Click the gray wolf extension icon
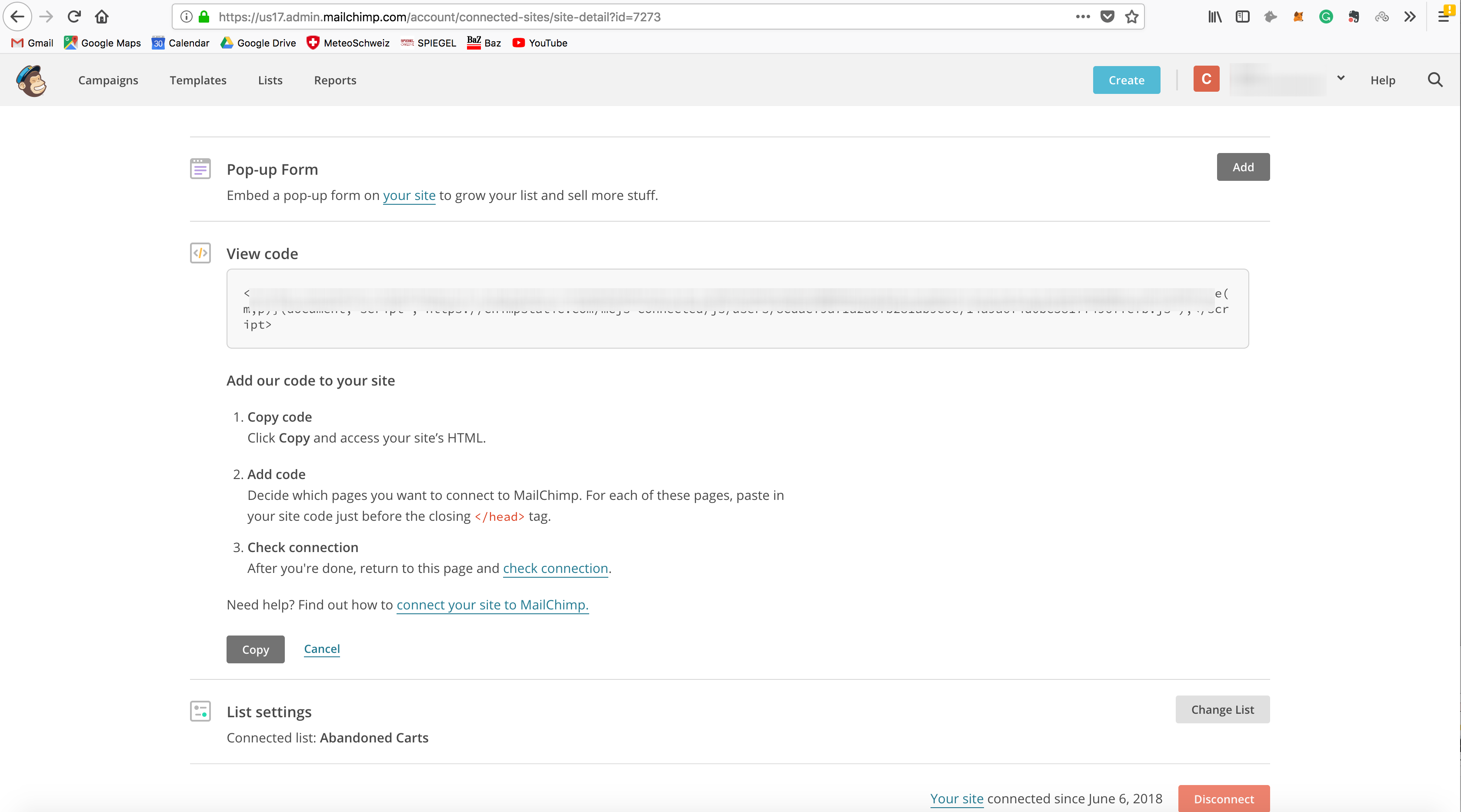1461x812 pixels. pyautogui.click(x=1271, y=17)
